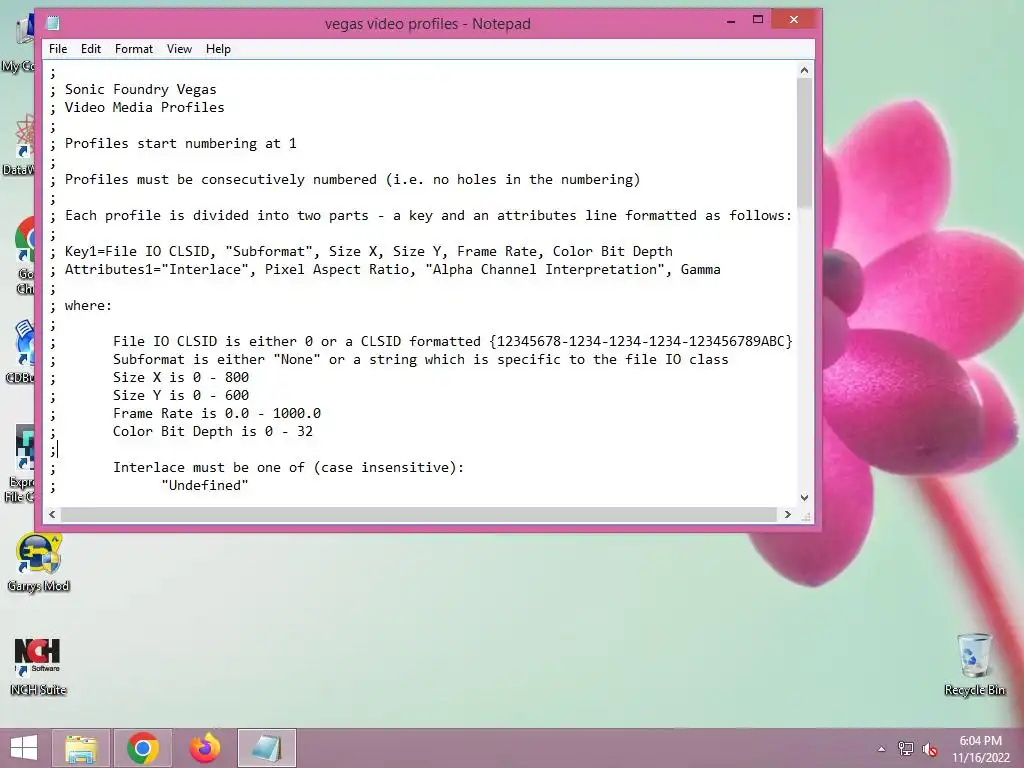Click the text '"Undefined"'

coord(204,485)
